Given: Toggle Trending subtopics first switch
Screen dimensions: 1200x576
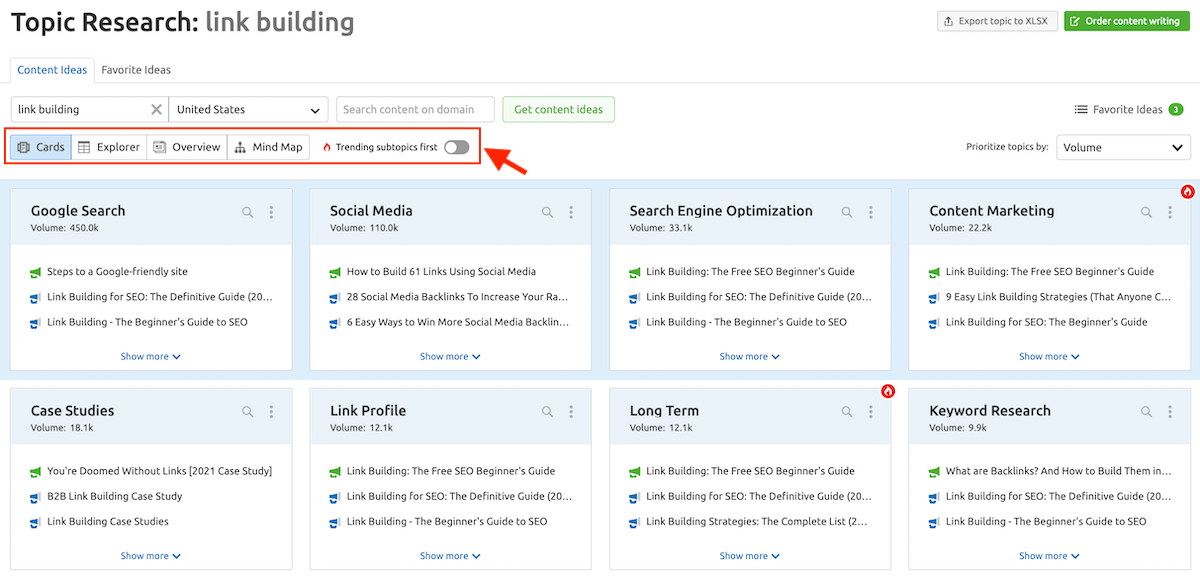Looking at the screenshot, I should click(456, 147).
